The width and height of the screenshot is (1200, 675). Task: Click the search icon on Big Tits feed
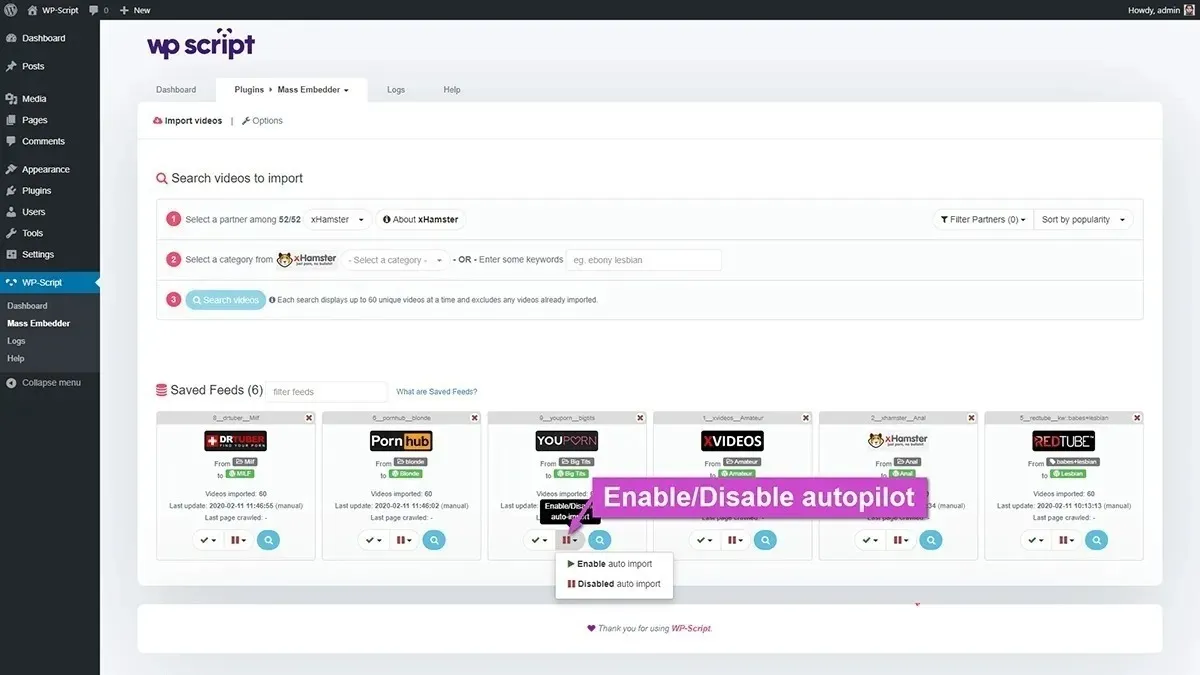tap(600, 540)
